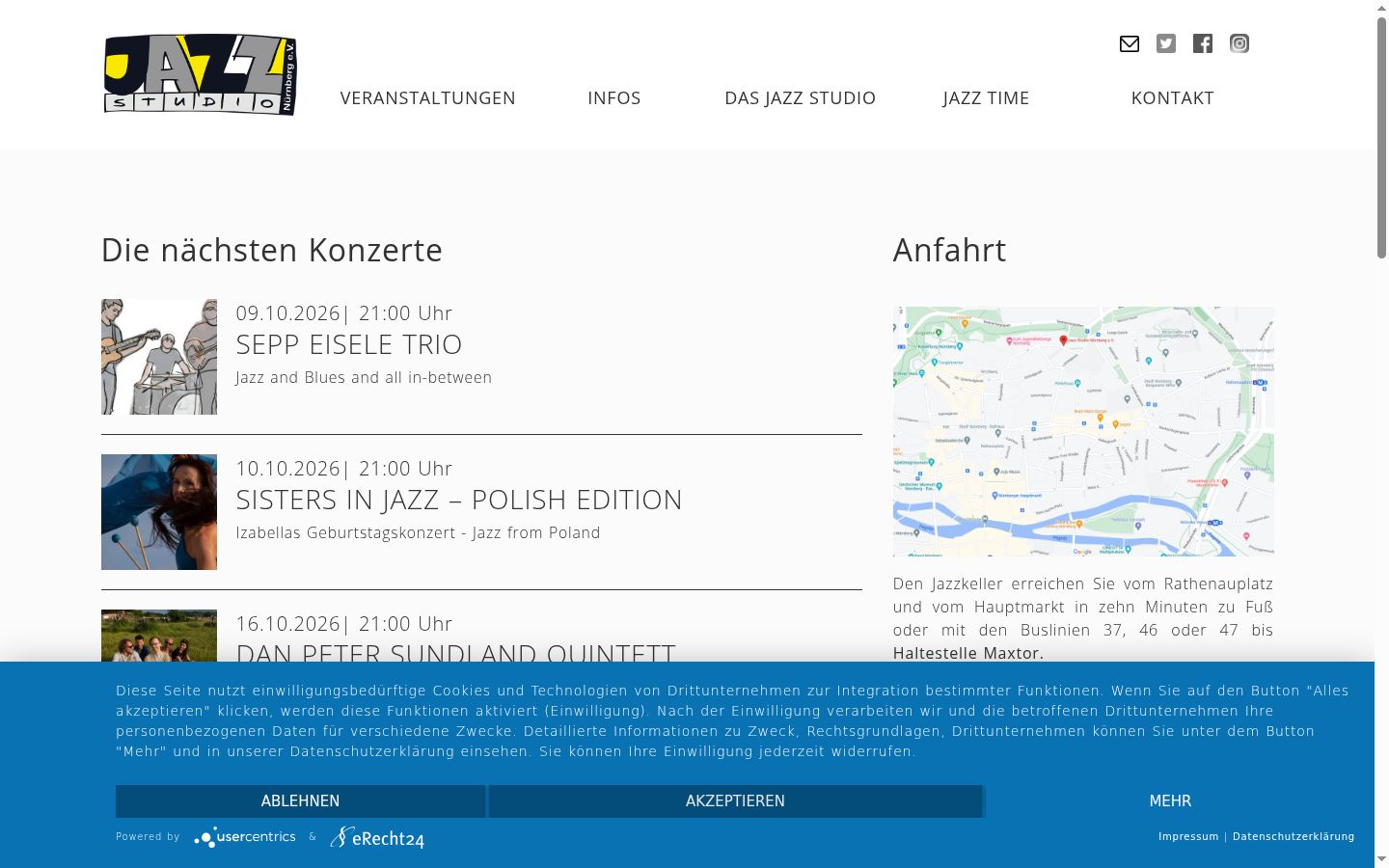
Task: Open the Instagram icon
Action: [1239, 43]
